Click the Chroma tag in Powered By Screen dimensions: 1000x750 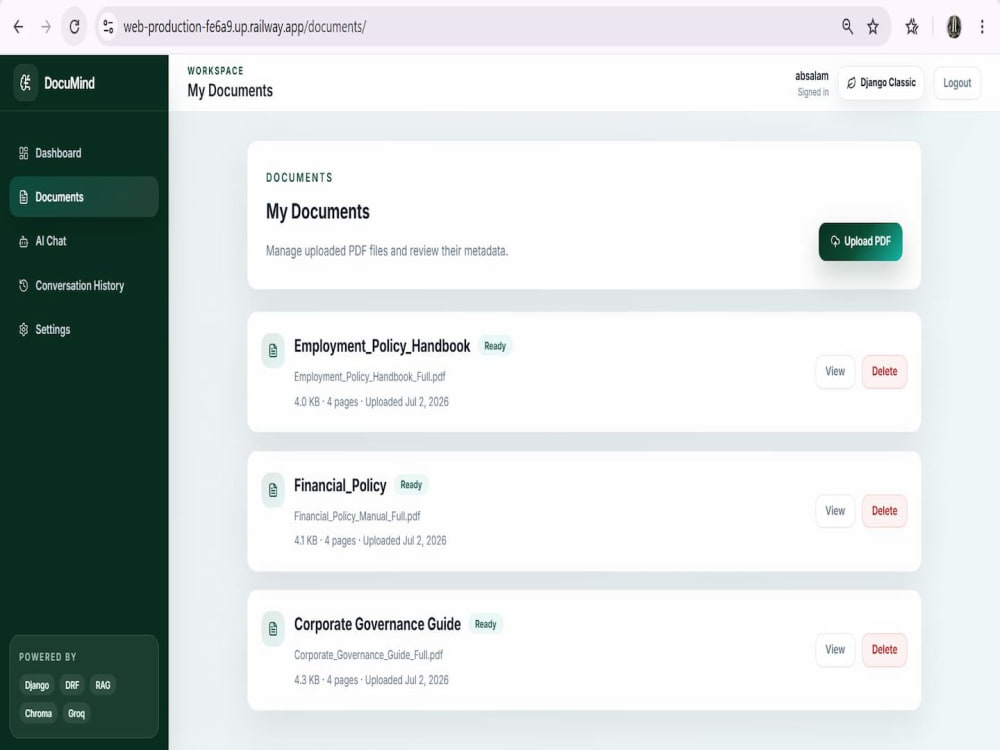38,714
